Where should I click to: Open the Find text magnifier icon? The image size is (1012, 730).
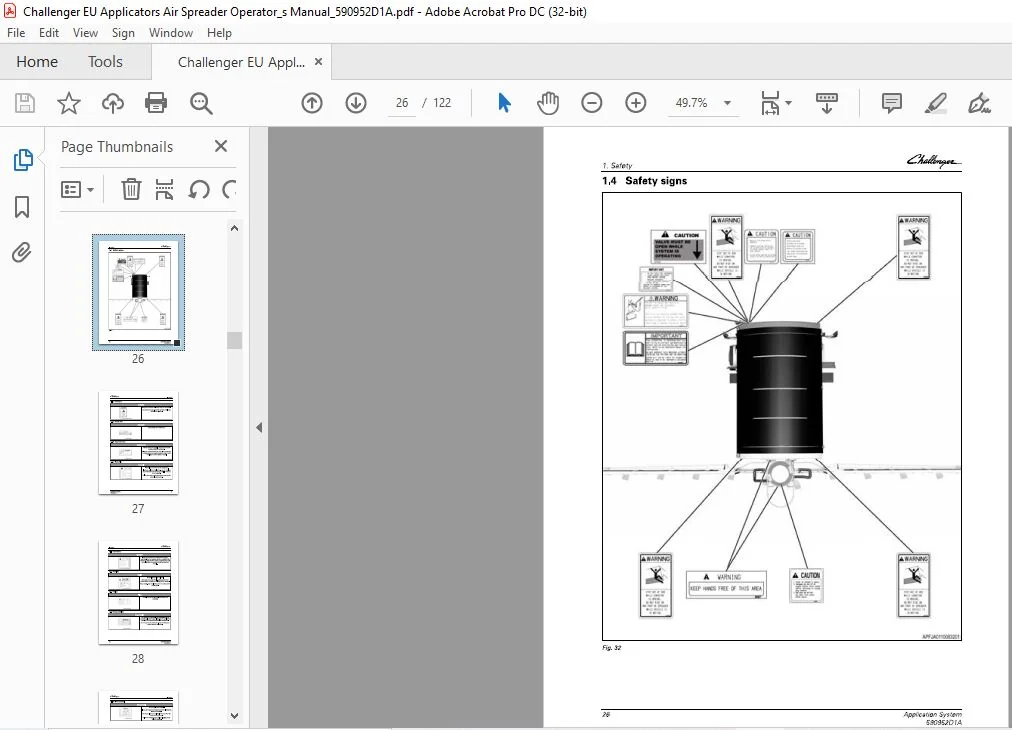201,103
